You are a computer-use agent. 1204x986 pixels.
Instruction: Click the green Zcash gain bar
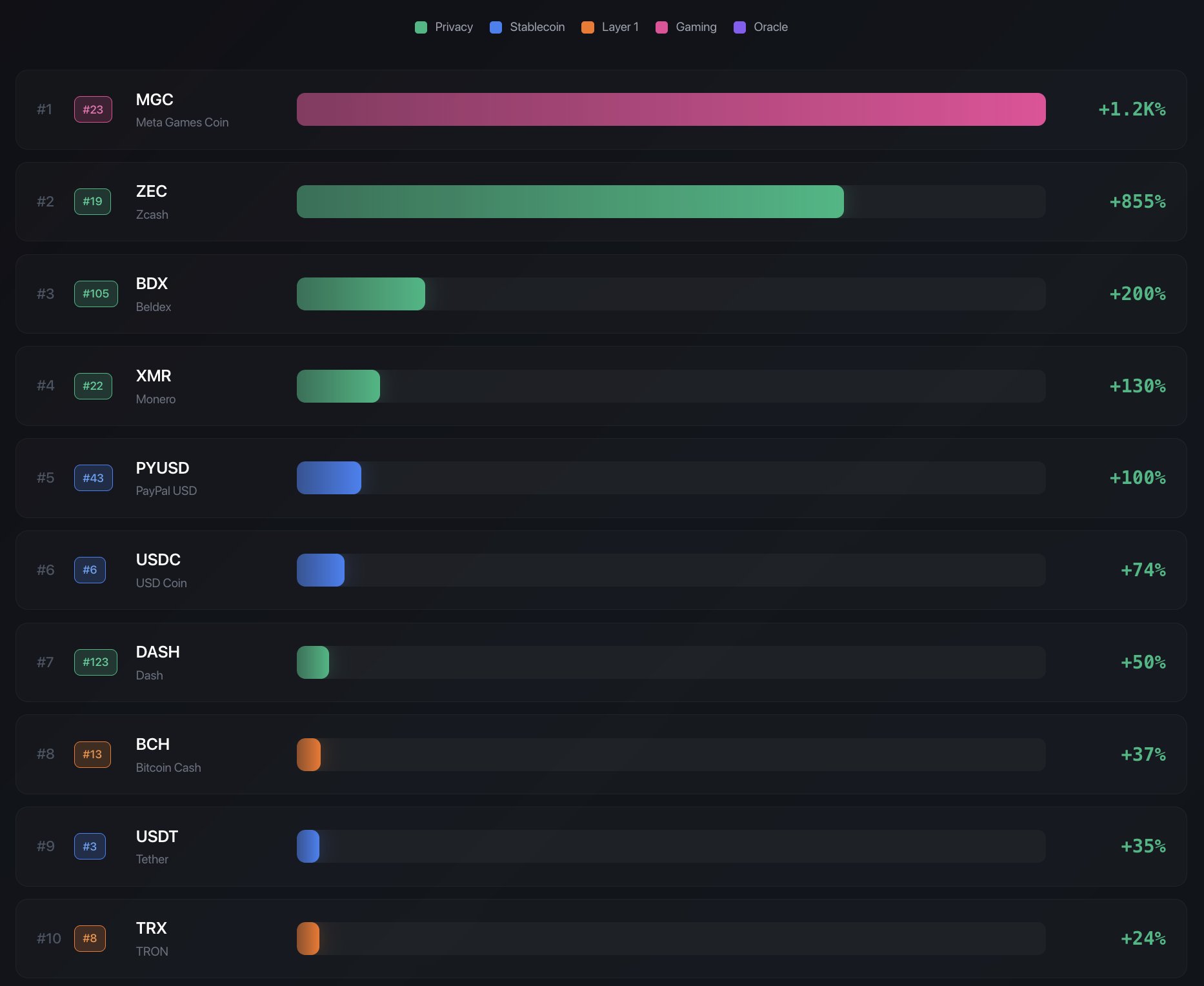[570, 201]
